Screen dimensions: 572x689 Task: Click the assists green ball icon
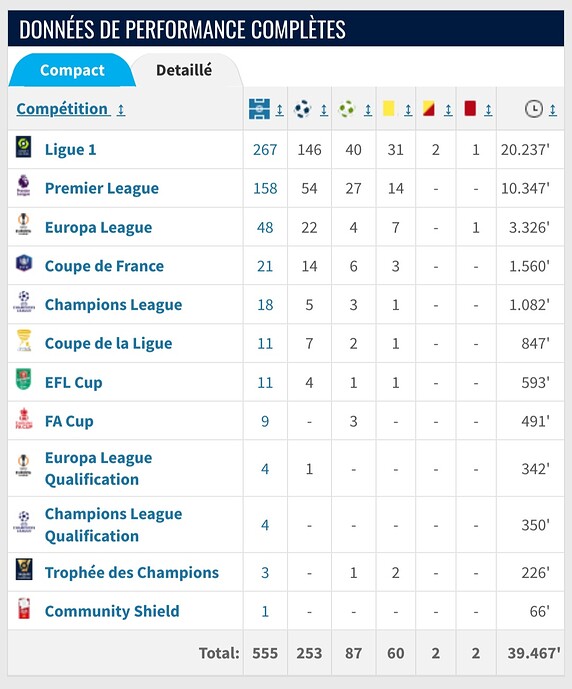(347, 109)
